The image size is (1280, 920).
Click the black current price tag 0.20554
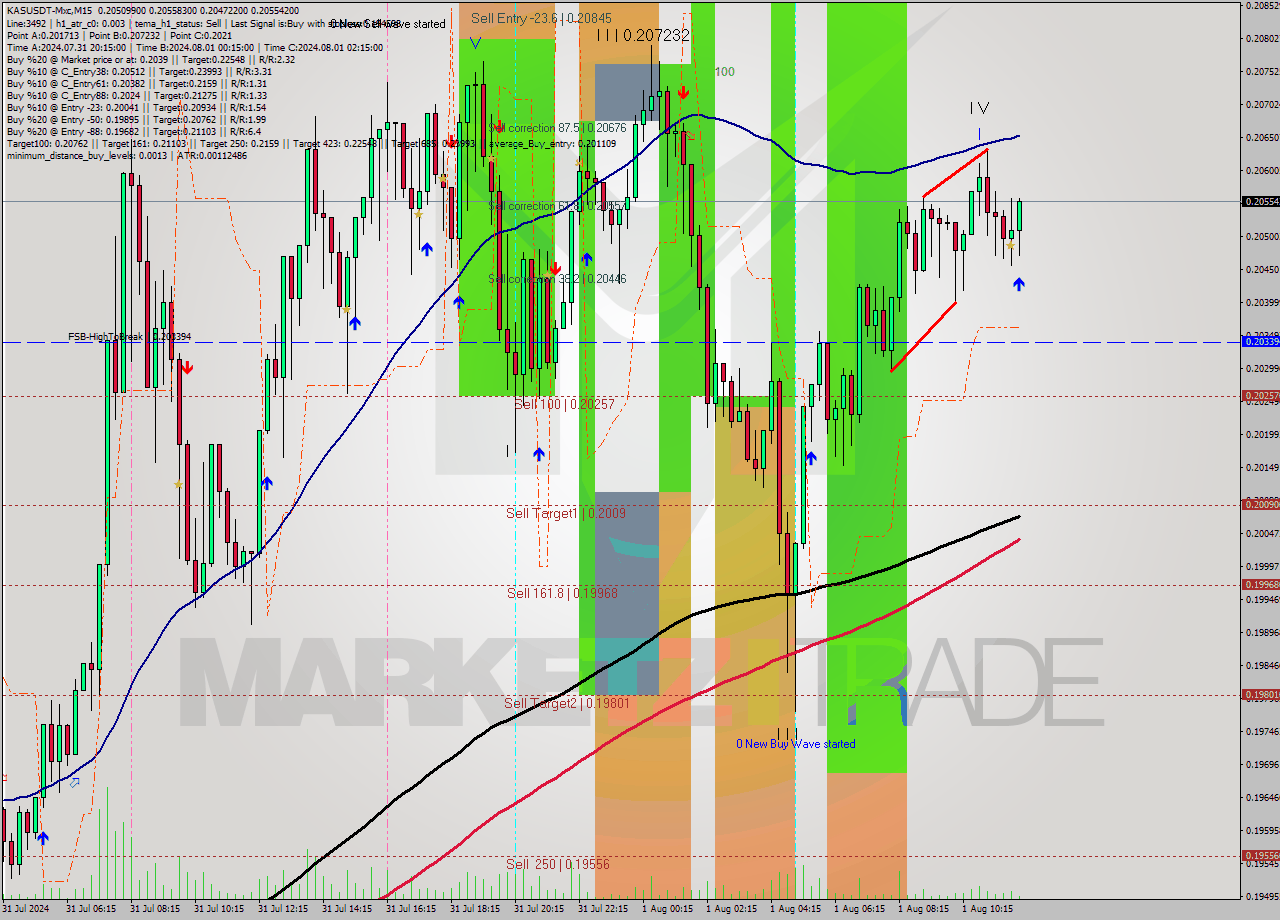tap(1259, 201)
